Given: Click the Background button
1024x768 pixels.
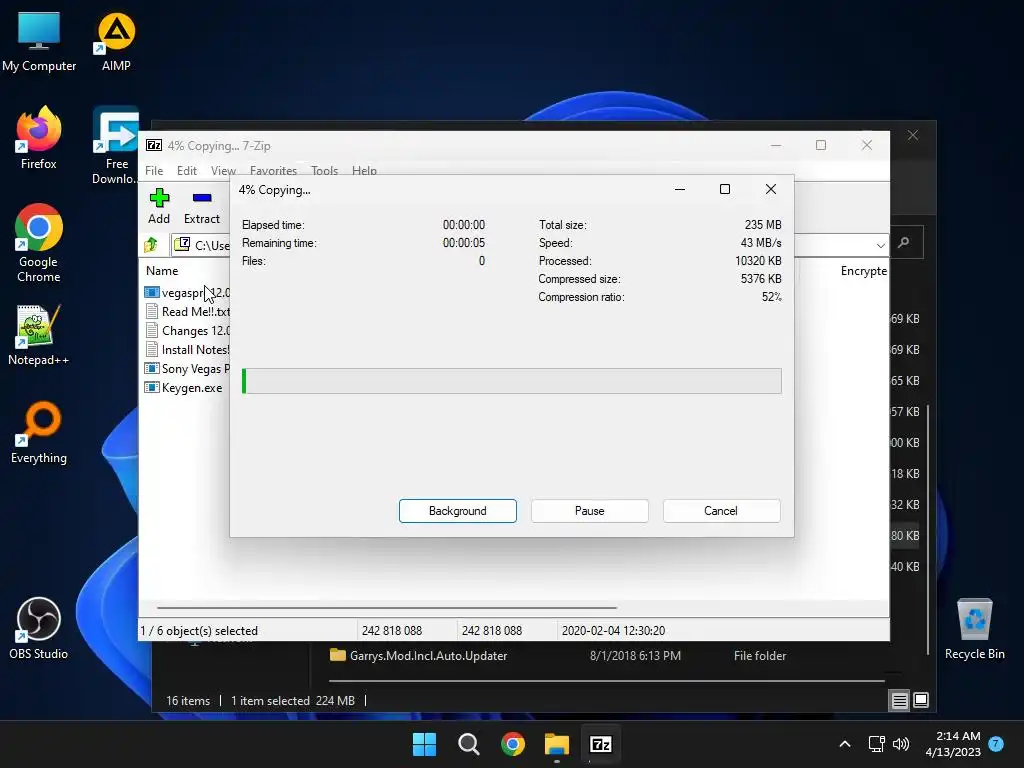Looking at the screenshot, I should pyautogui.click(x=458, y=511).
